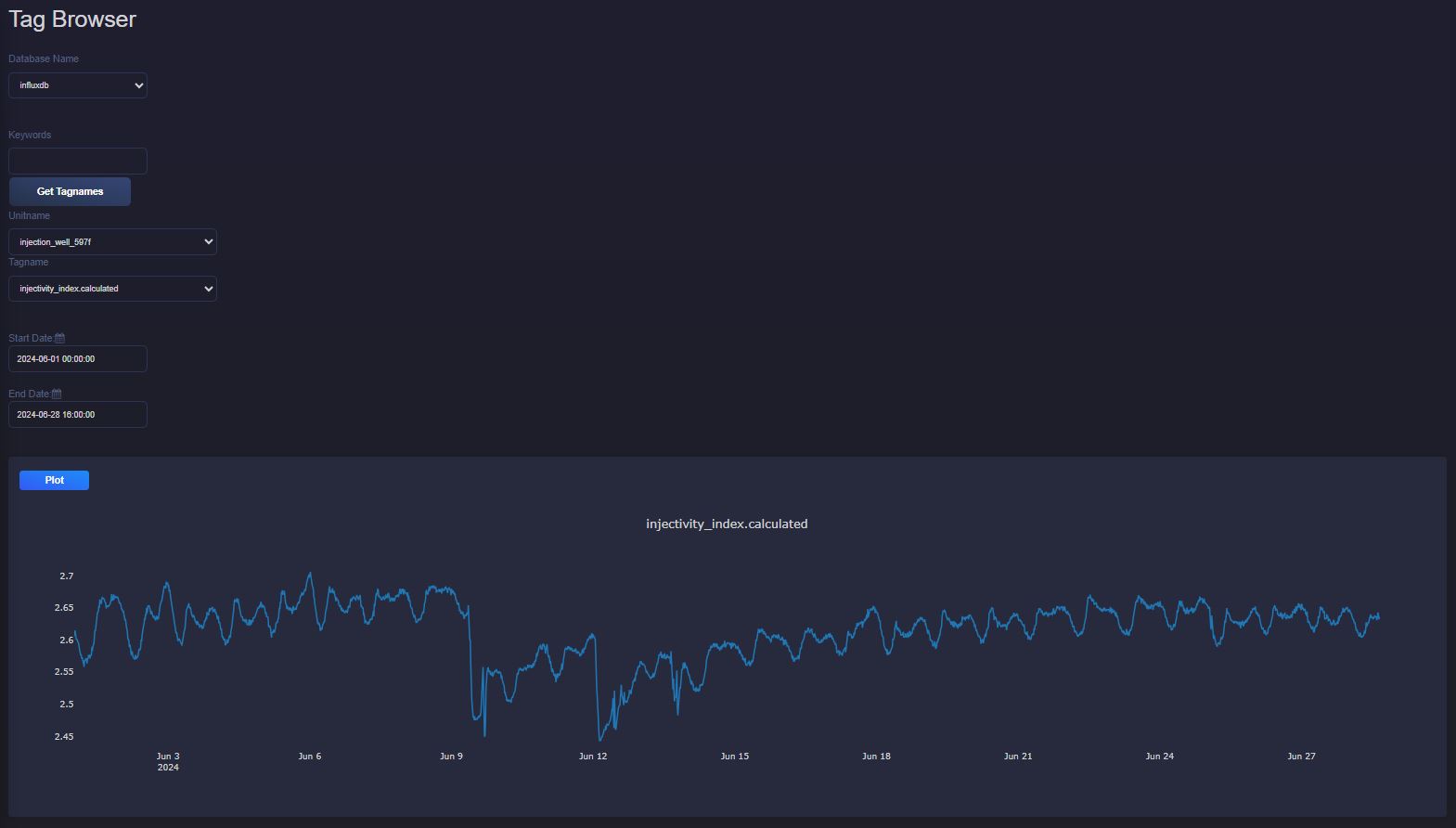Select the Jun 12 x-axis tick label
Screen dimensions: 1456x828
pyautogui.click(x=593, y=757)
